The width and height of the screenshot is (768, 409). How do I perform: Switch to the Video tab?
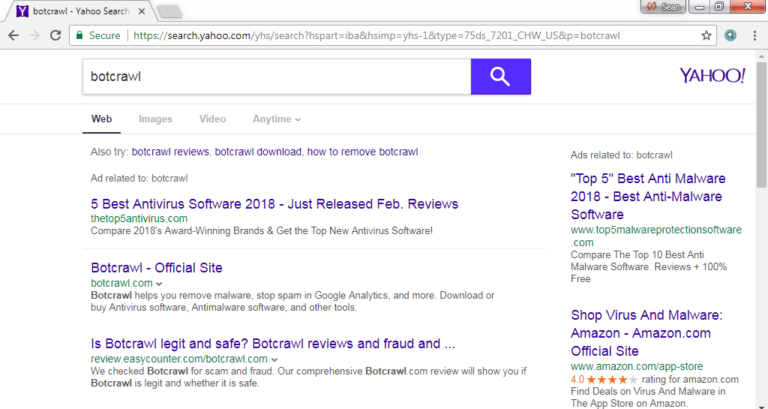click(x=213, y=119)
